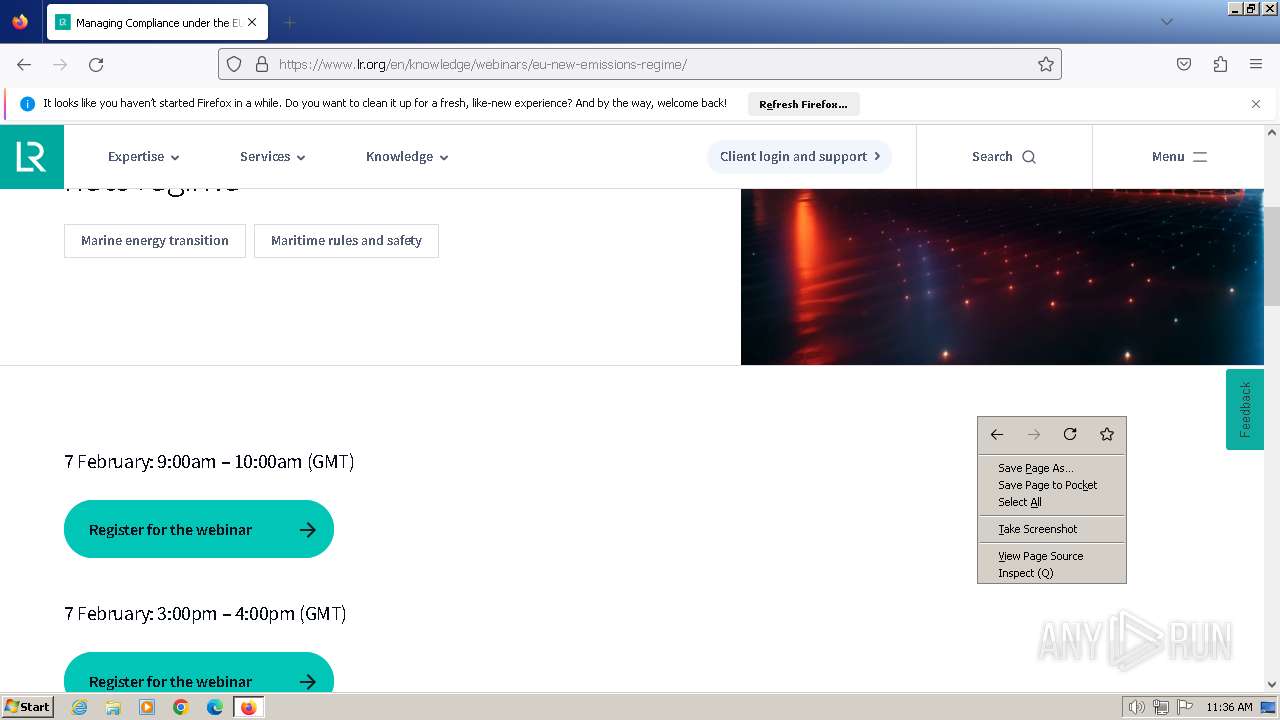This screenshot has width=1280, height=720.
Task: Launch Internet Explorer from the taskbar
Action: (79, 707)
